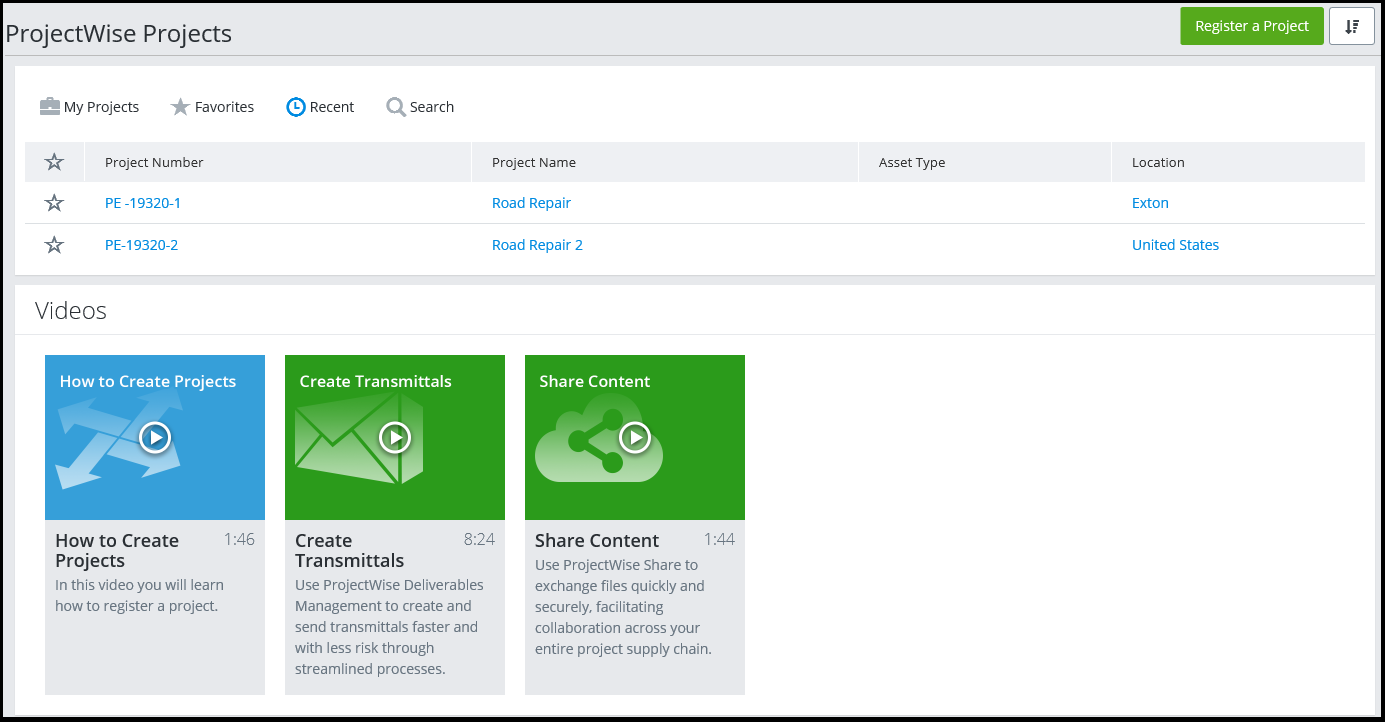1385x722 pixels.
Task: Click the Register a Project button
Action: click(1251, 27)
